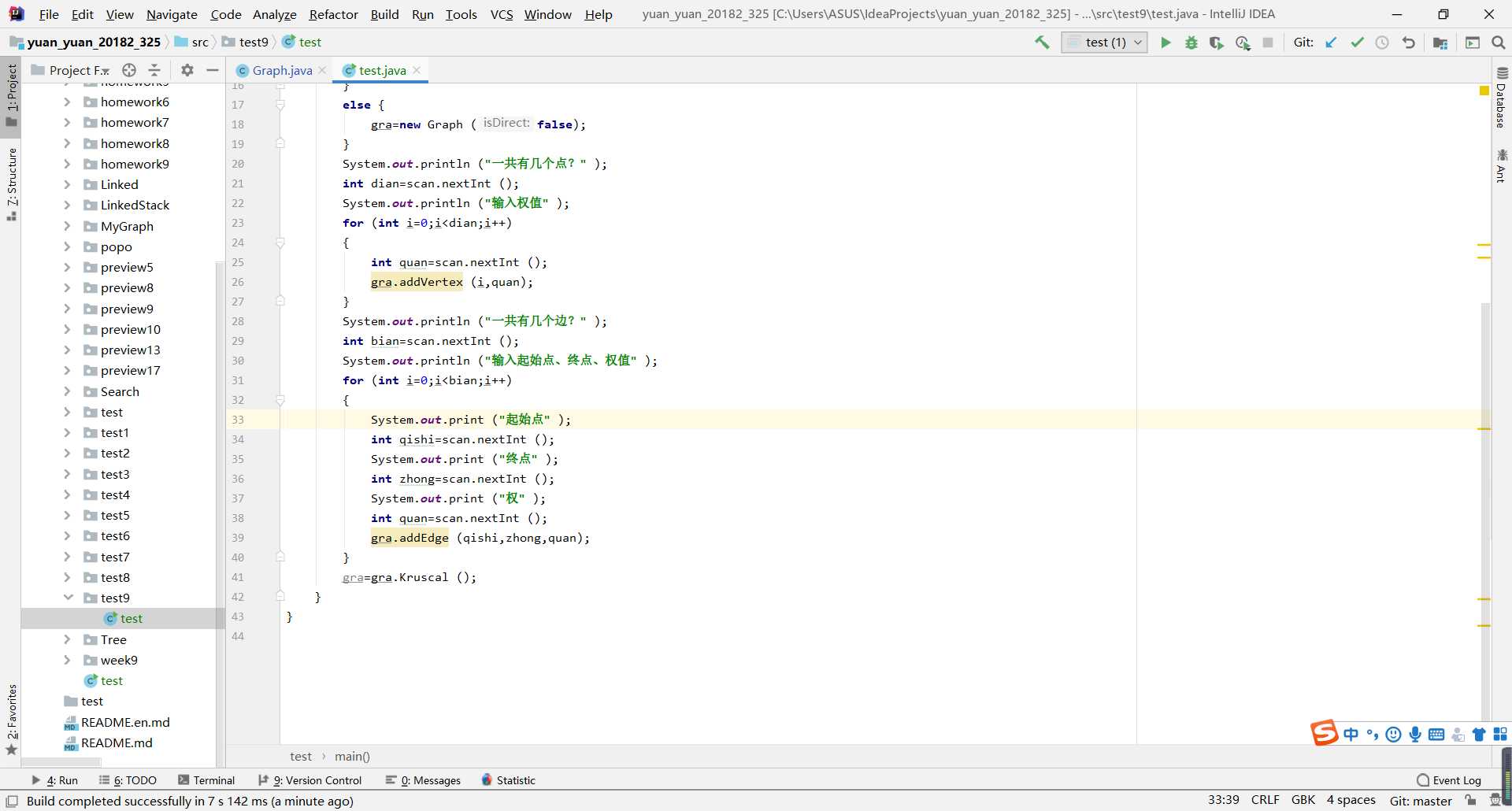Viewport: 1512px width, 811px height.
Task: Run the test (1) configuration
Action: coord(1165,43)
